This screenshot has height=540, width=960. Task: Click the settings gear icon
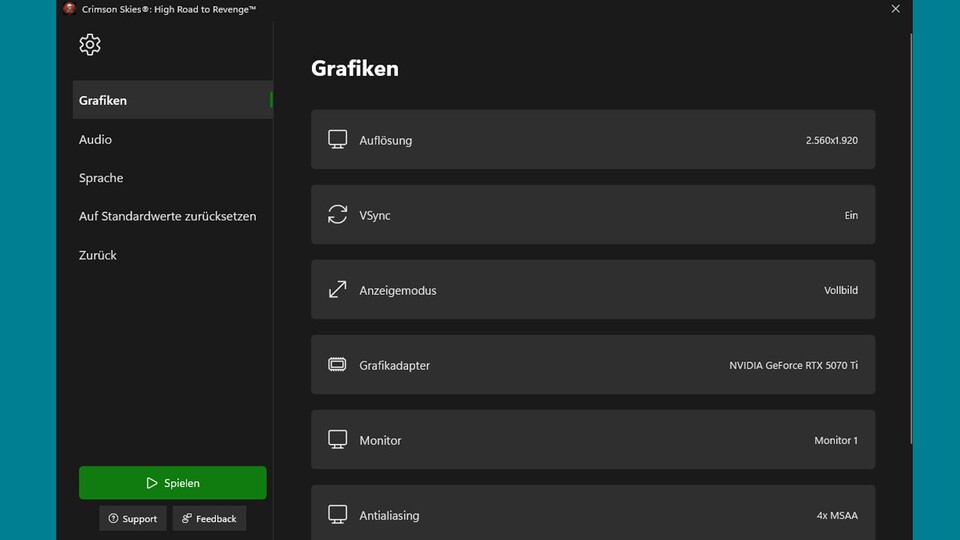tap(90, 45)
